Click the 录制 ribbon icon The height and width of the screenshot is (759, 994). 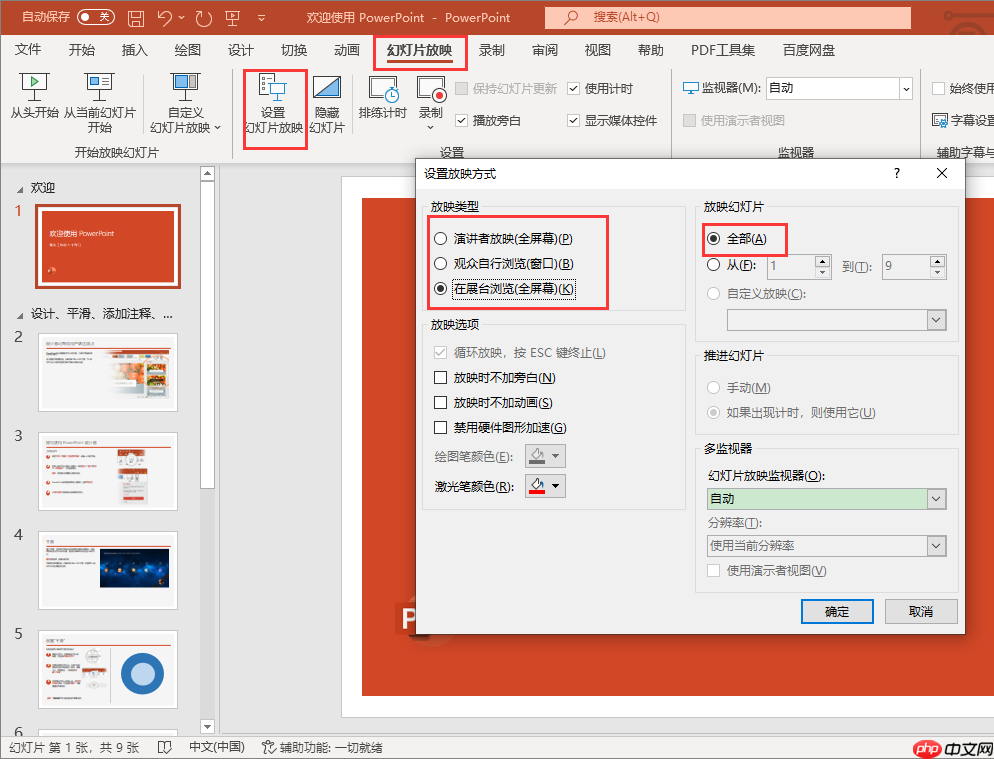[431, 89]
